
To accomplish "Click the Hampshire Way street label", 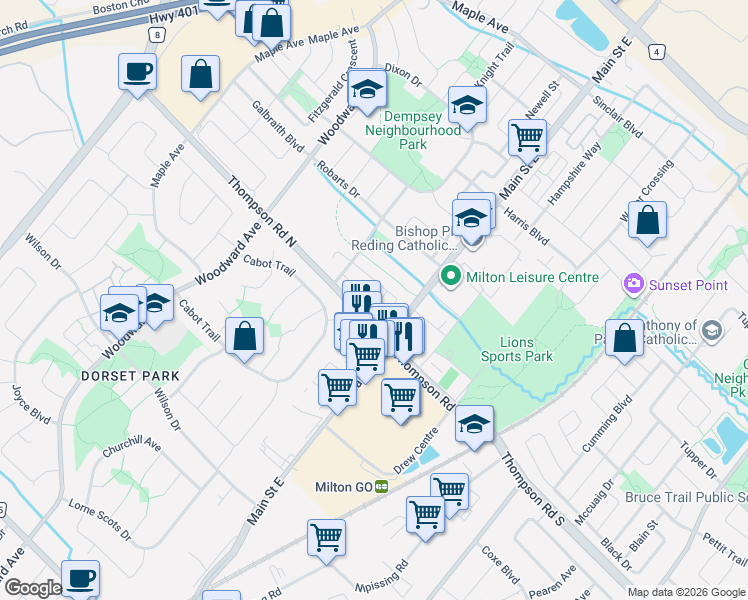I will pos(574,174).
